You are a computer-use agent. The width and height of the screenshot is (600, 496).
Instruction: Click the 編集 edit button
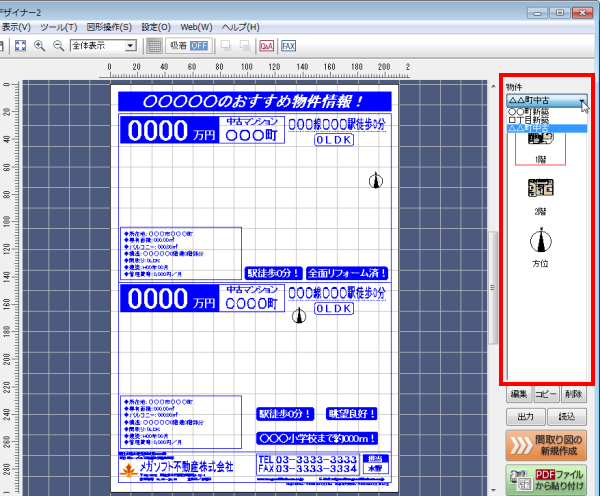pos(518,394)
